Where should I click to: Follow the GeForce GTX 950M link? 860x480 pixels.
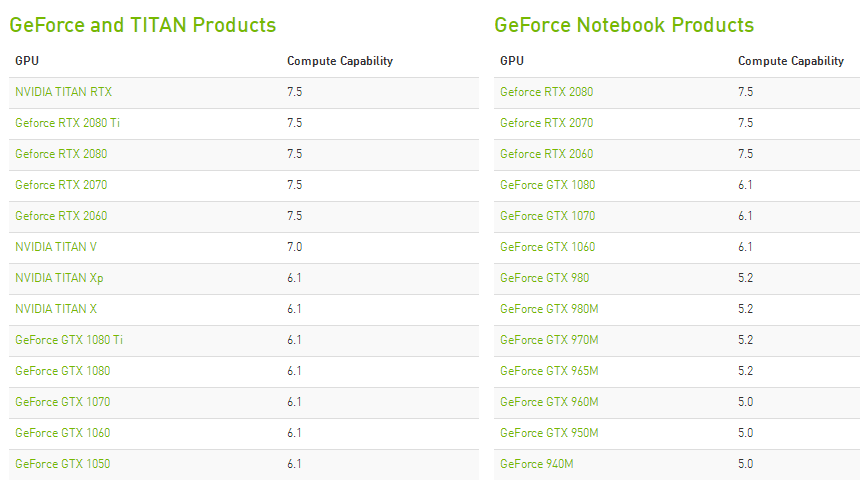click(549, 433)
